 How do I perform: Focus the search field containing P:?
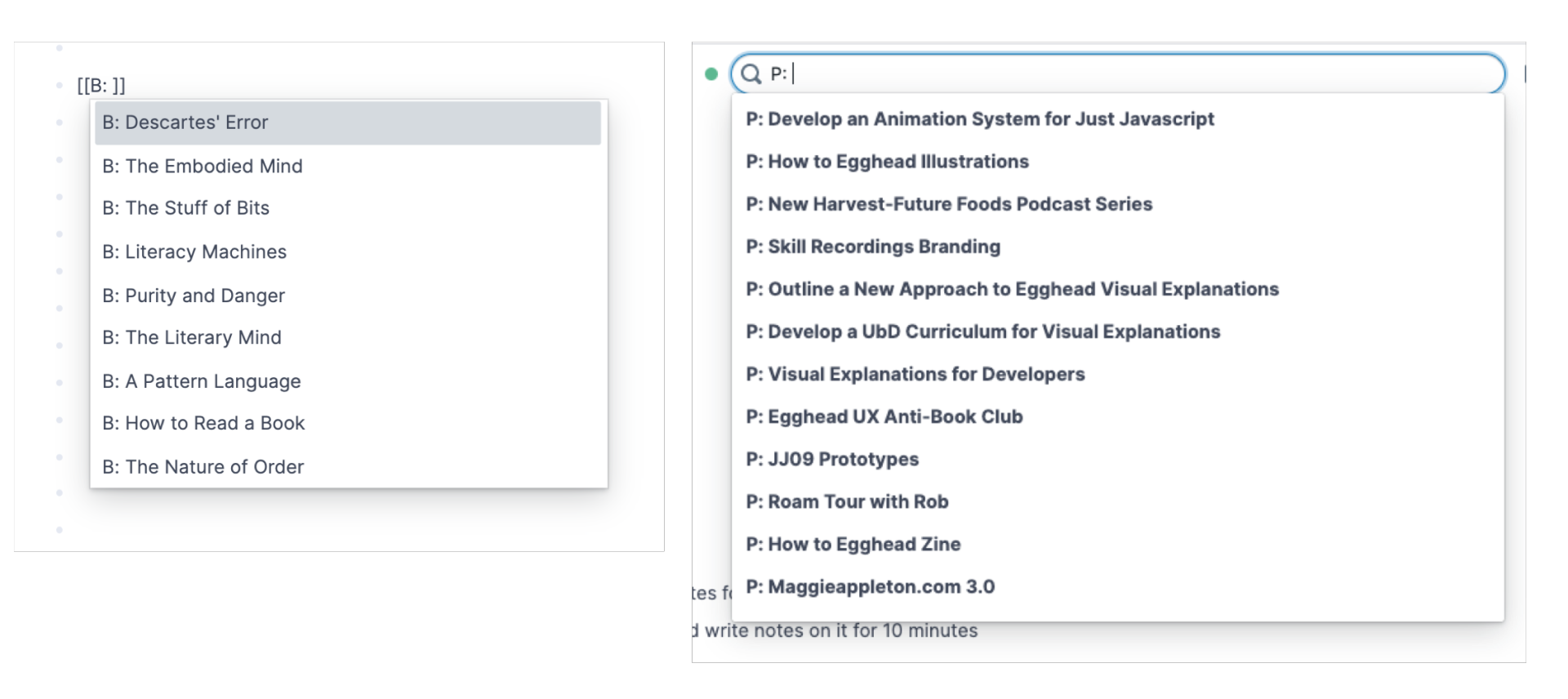coord(1117,74)
